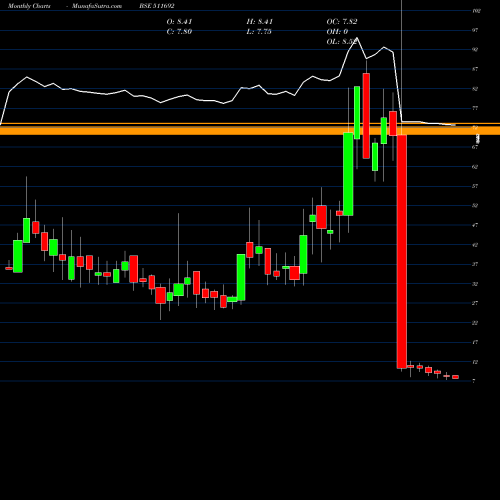Select the "O: 8.41" open value

179,22
